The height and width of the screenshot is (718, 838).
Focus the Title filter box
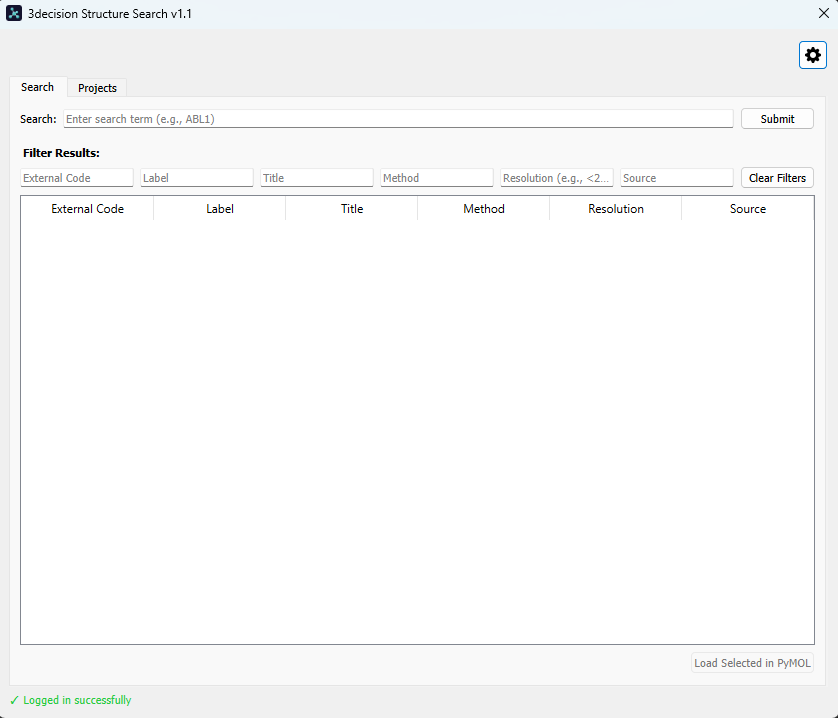pos(317,178)
